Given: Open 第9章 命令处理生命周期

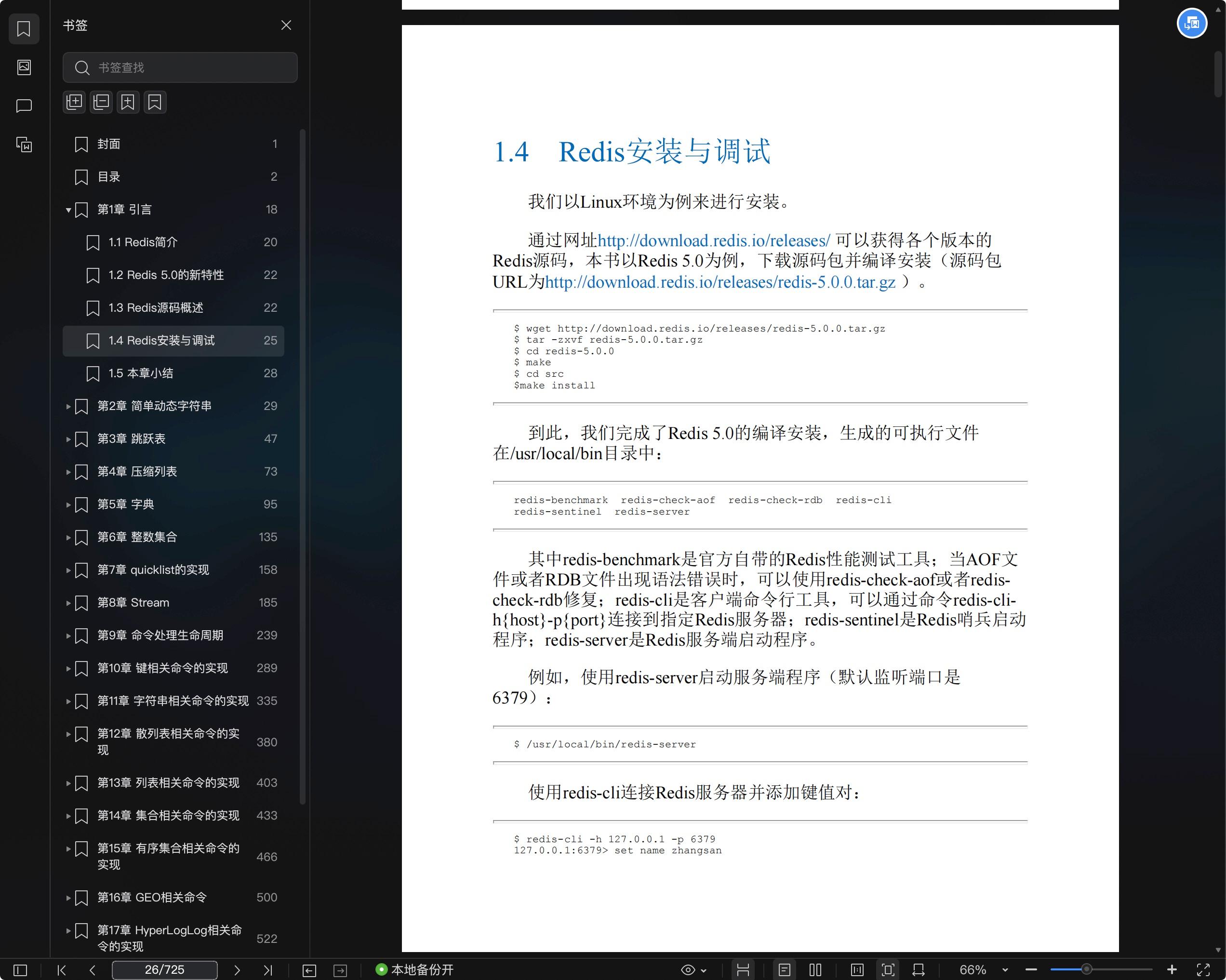Looking at the screenshot, I should point(173,636).
